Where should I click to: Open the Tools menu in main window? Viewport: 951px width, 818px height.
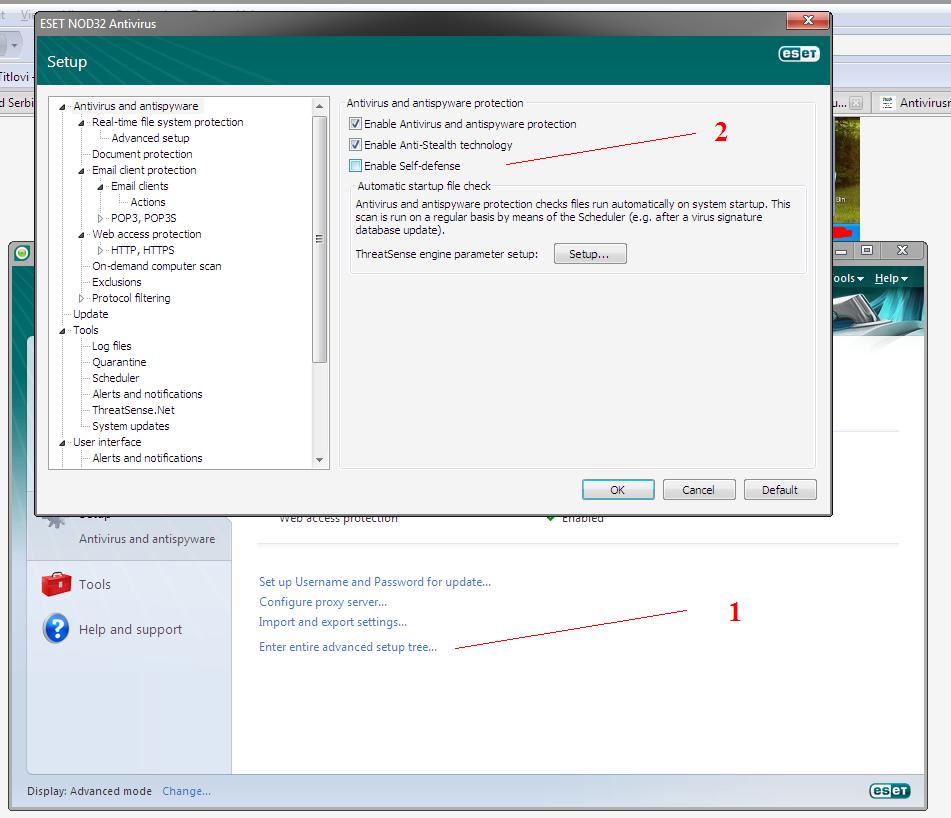[x=848, y=278]
